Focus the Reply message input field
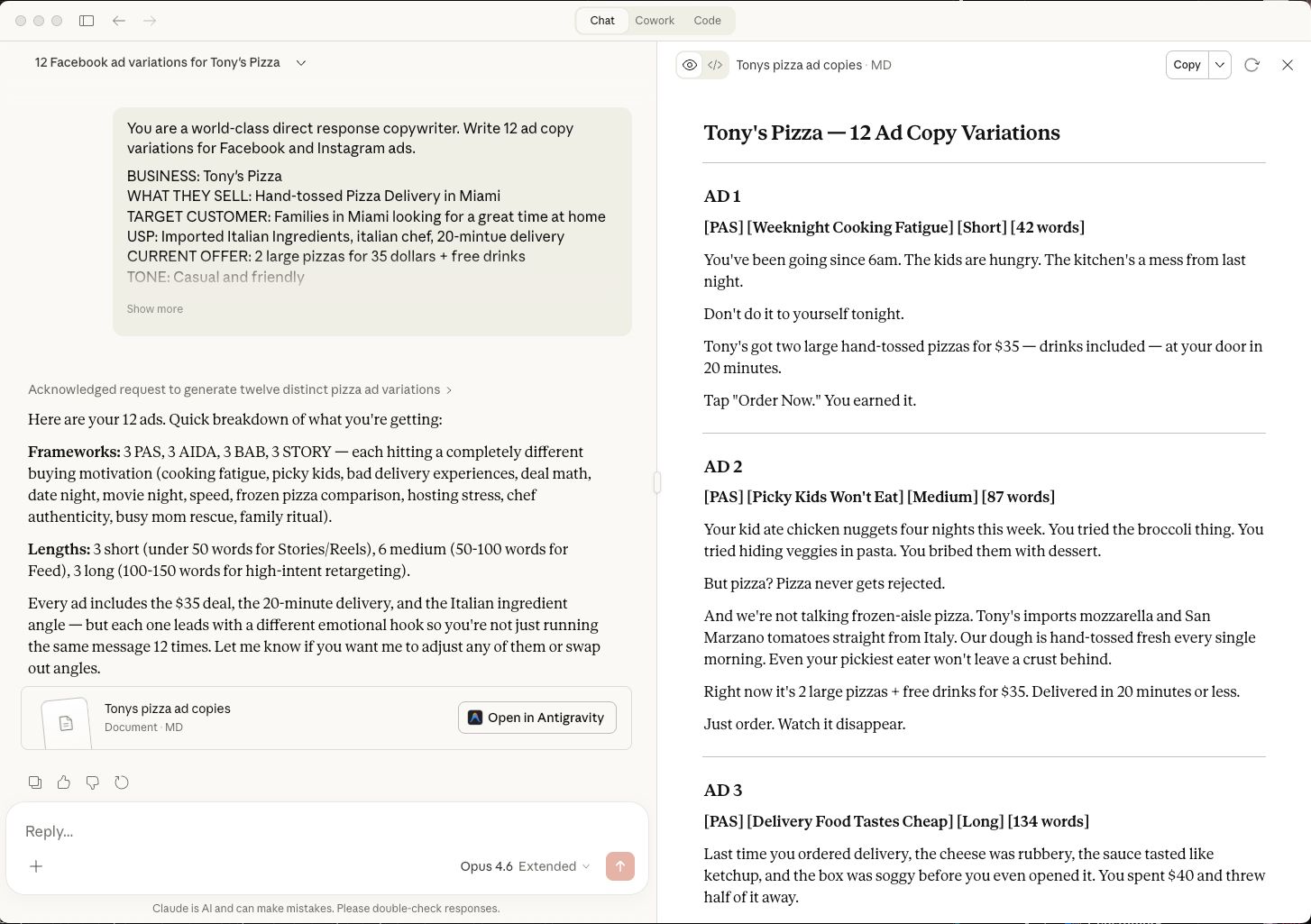This screenshot has width=1311, height=924. click(x=326, y=831)
